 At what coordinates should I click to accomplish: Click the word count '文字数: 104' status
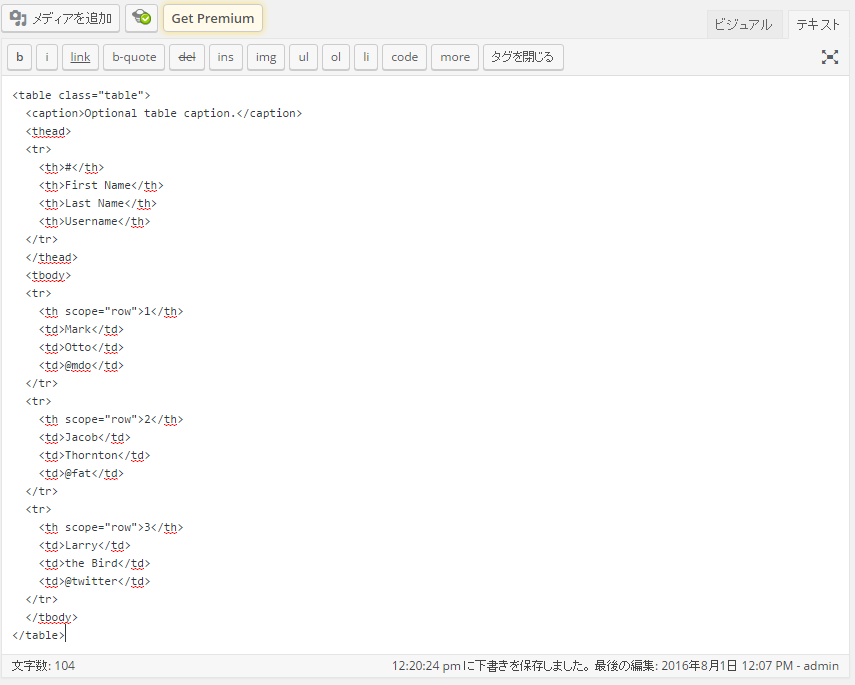click(43, 666)
